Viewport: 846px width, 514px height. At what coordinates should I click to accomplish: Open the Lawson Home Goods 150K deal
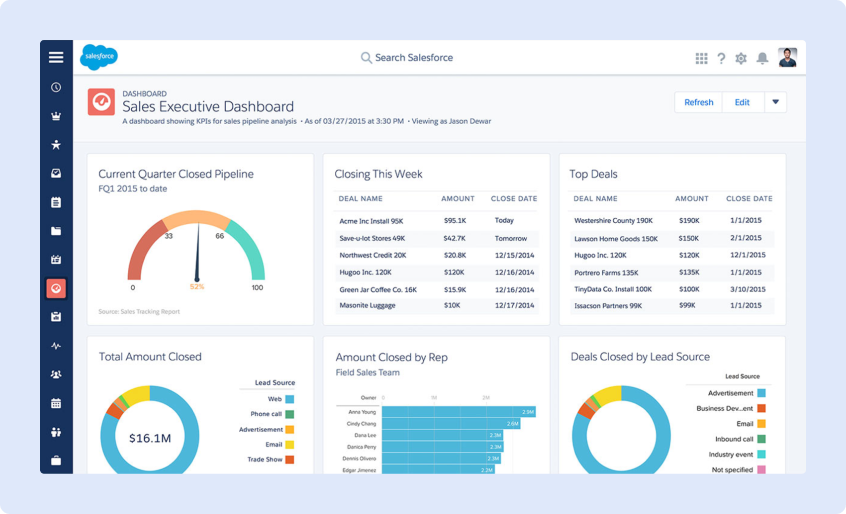pyautogui.click(x=616, y=238)
